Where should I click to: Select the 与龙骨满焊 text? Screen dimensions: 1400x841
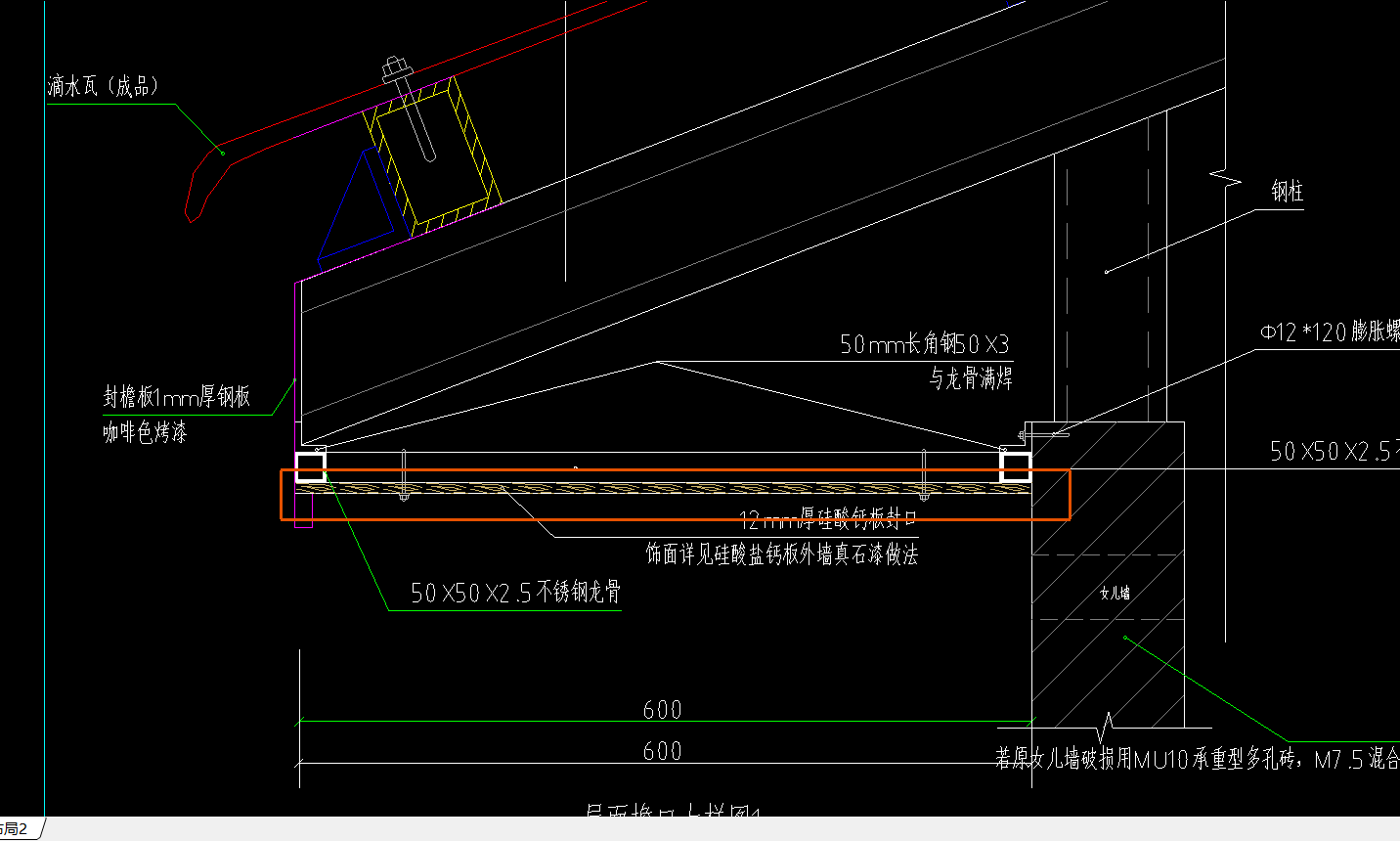tap(970, 378)
